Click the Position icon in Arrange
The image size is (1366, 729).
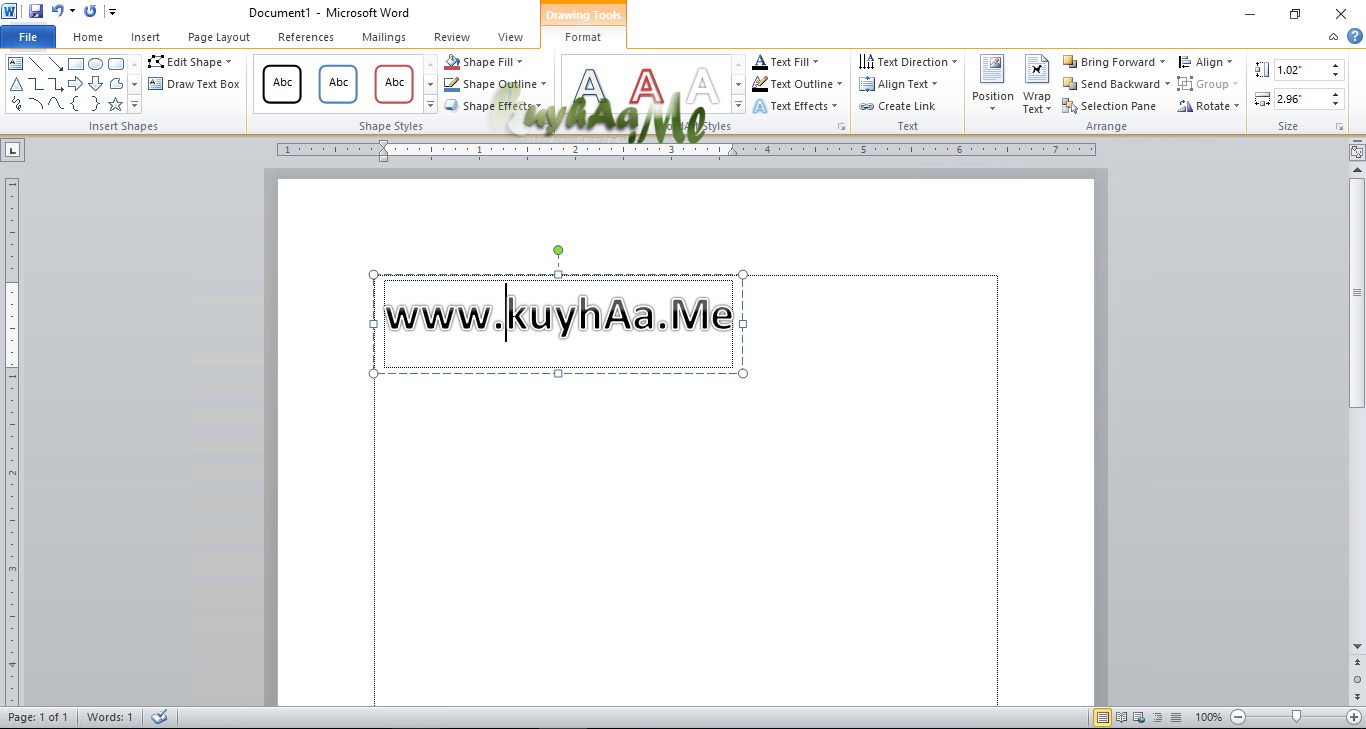pyautogui.click(x=992, y=84)
